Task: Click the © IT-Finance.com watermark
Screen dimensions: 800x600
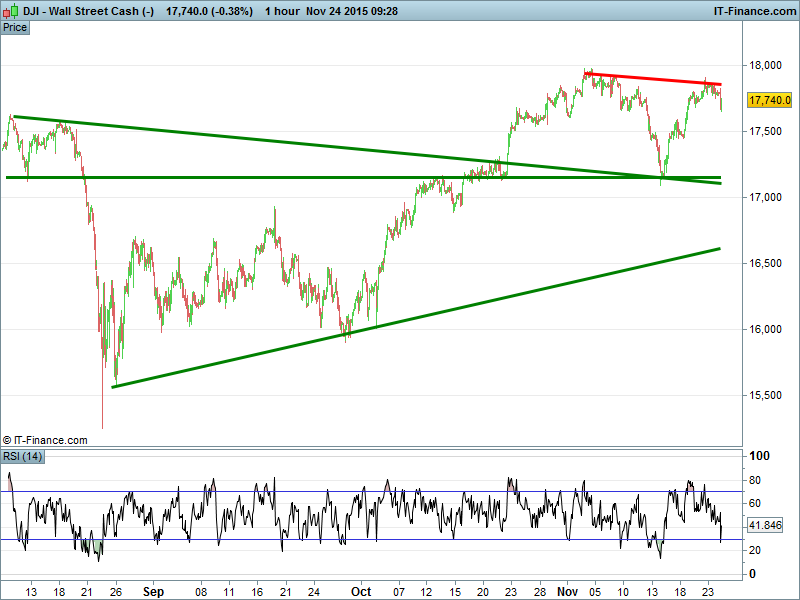Action: pyautogui.click(x=46, y=440)
